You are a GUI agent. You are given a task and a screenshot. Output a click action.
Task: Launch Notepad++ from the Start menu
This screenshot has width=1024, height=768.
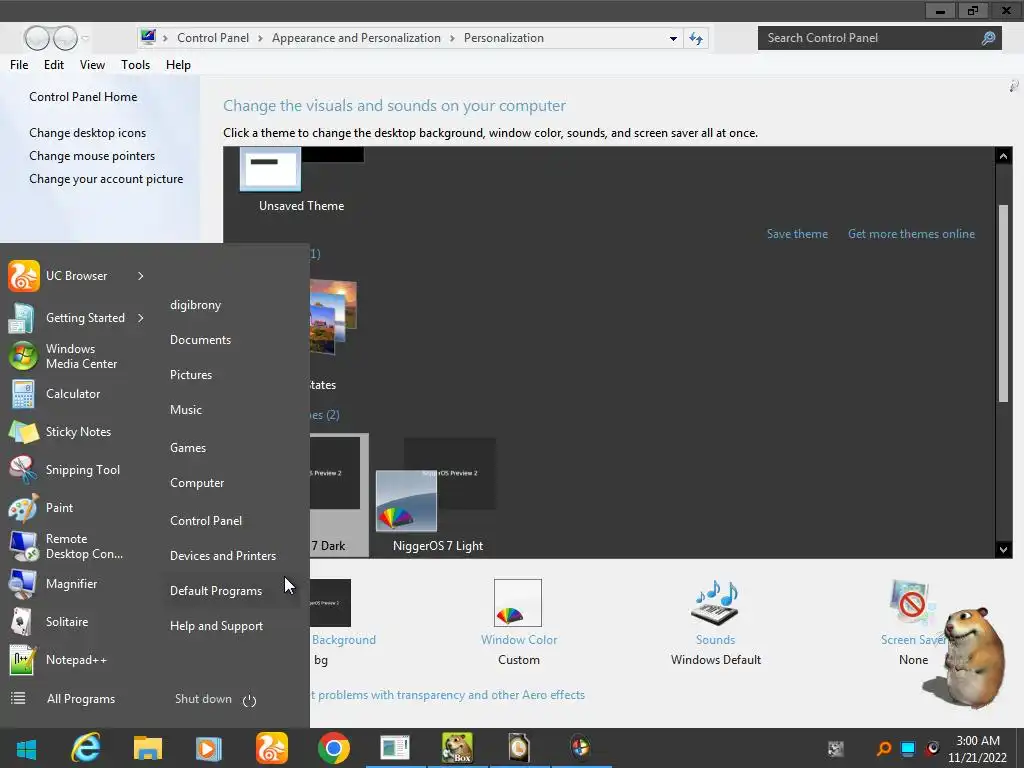pyautogui.click(x=77, y=660)
